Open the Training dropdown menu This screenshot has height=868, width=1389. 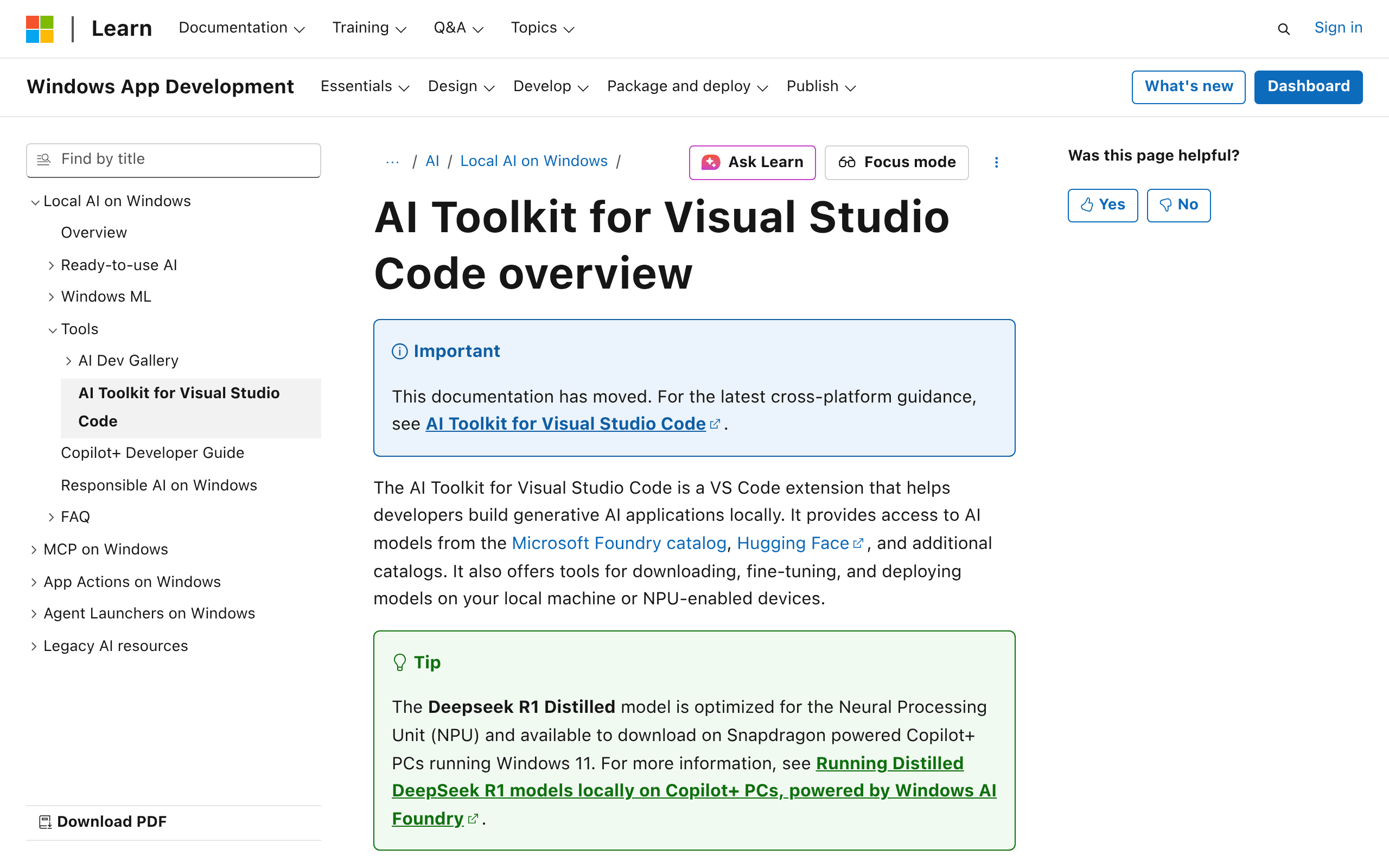coord(369,28)
